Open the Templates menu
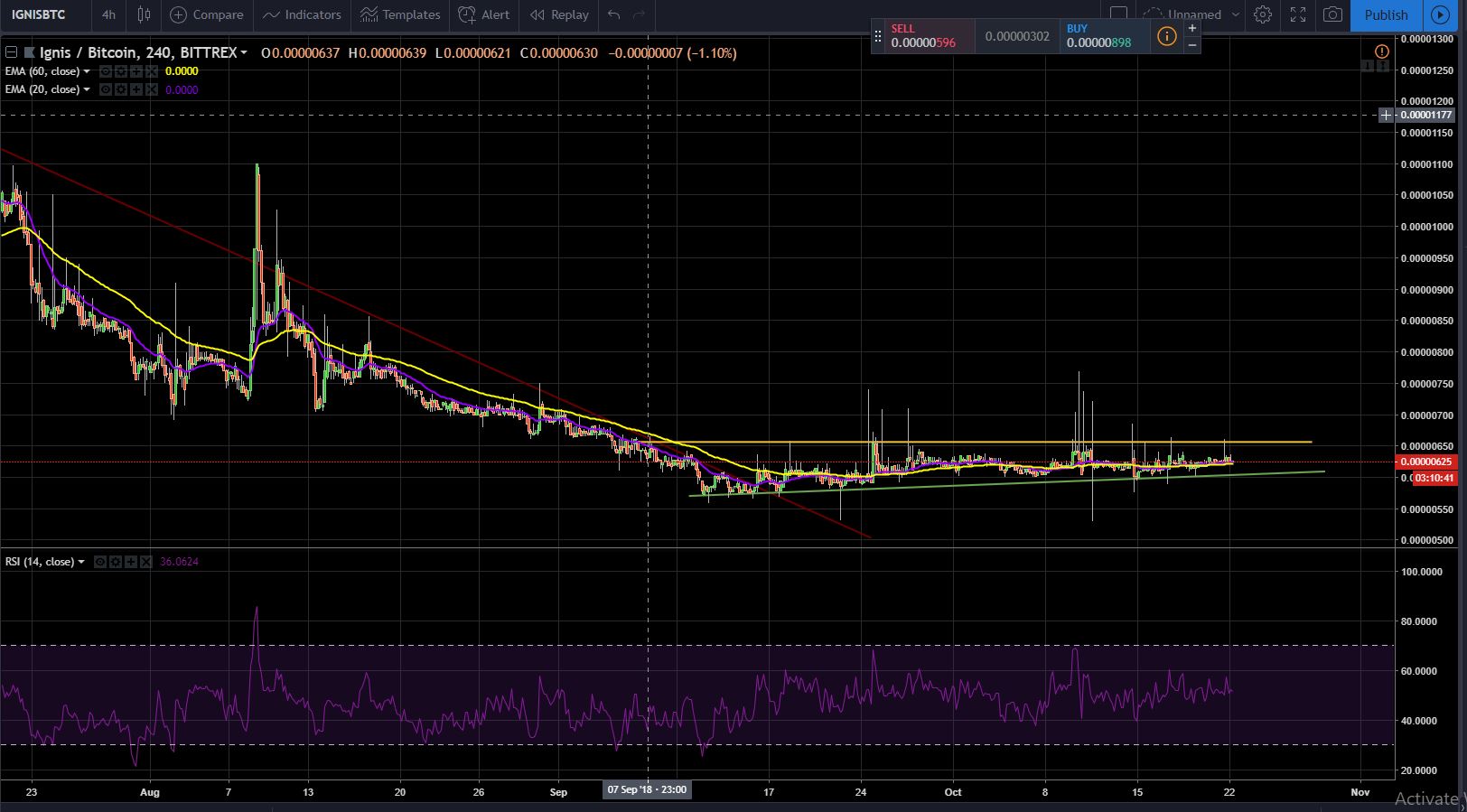The width and height of the screenshot is (1467, 812). 400,14
